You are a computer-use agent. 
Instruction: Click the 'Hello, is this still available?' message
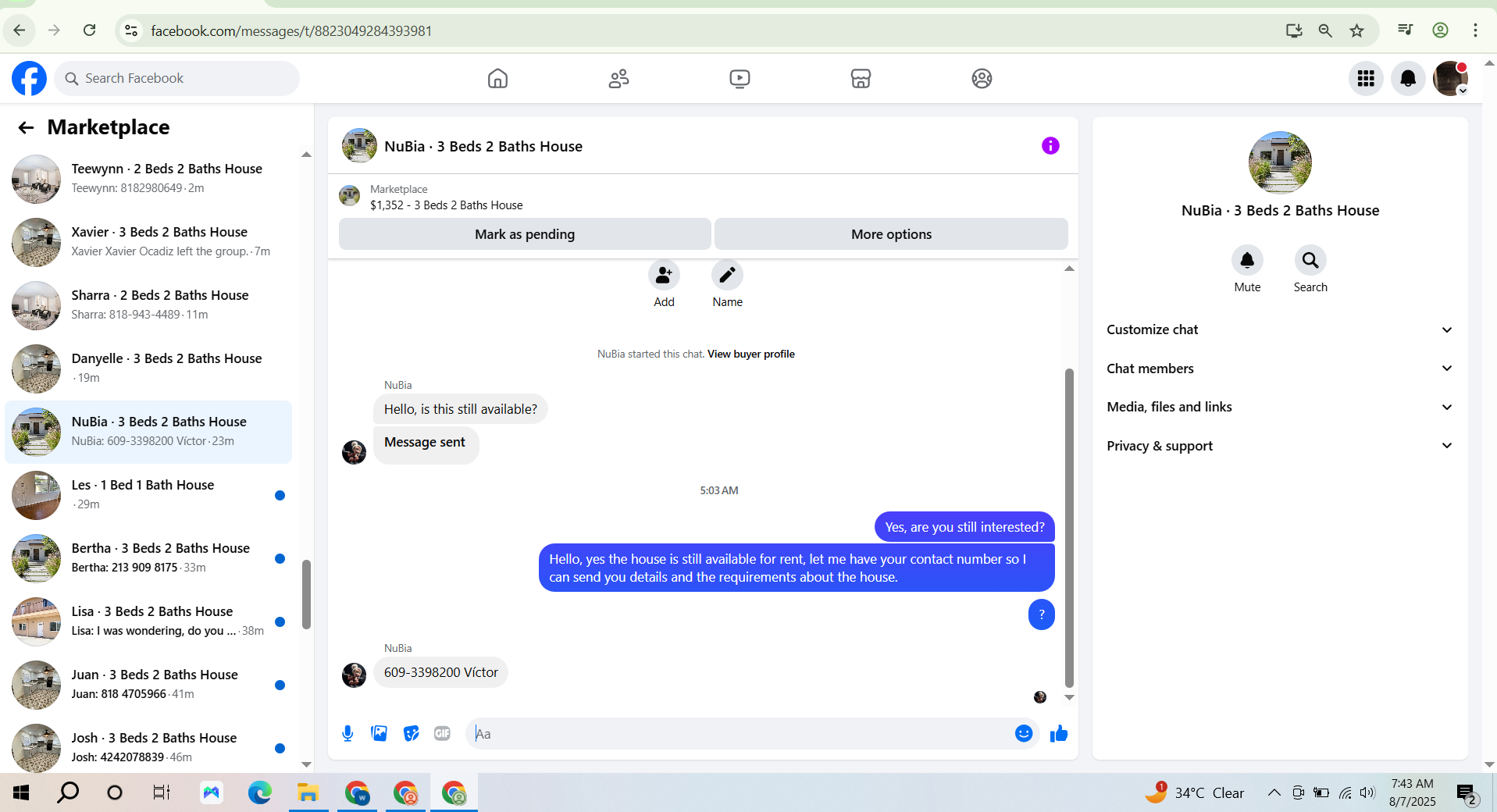click(461, 409)
